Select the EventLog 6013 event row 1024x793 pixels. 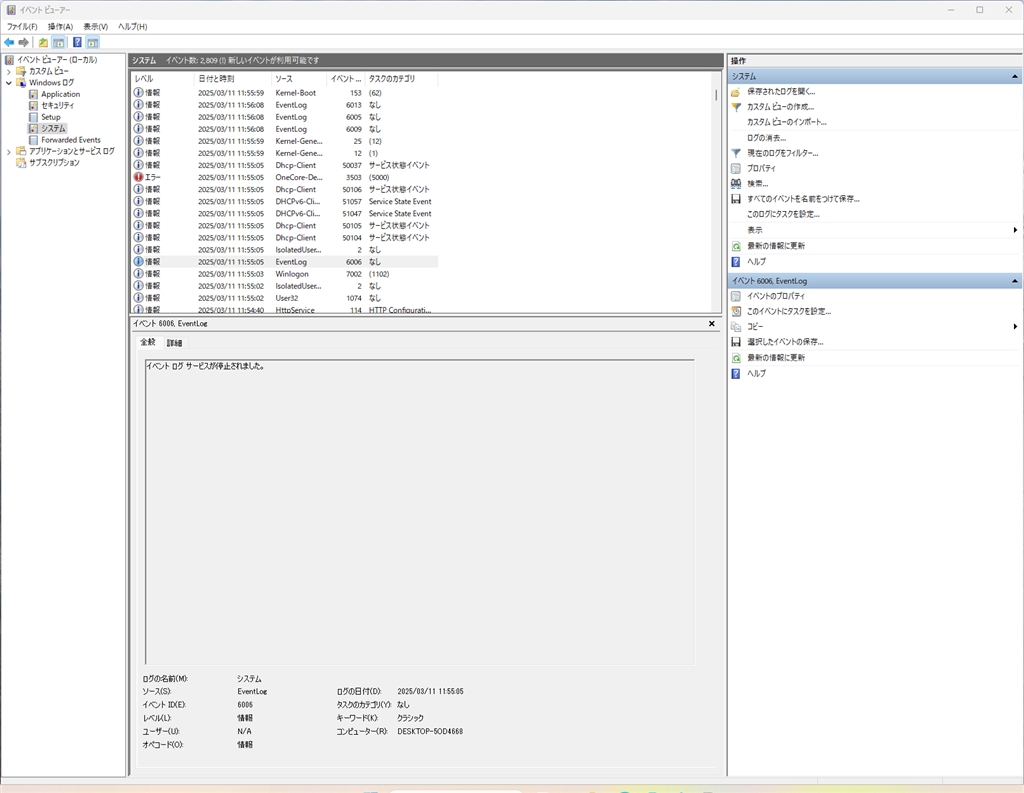(284, 105)
